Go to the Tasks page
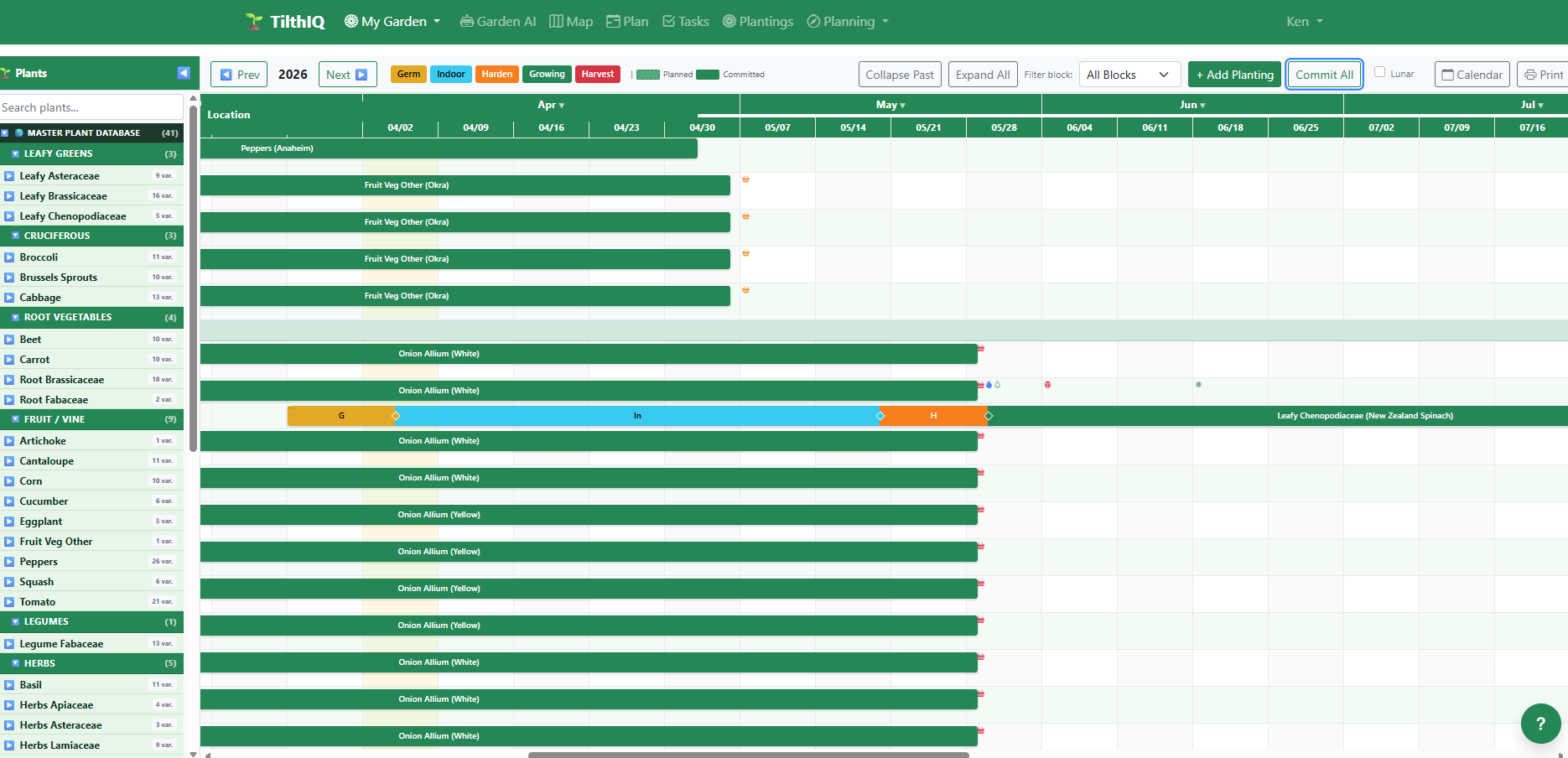 coord(685,21)
